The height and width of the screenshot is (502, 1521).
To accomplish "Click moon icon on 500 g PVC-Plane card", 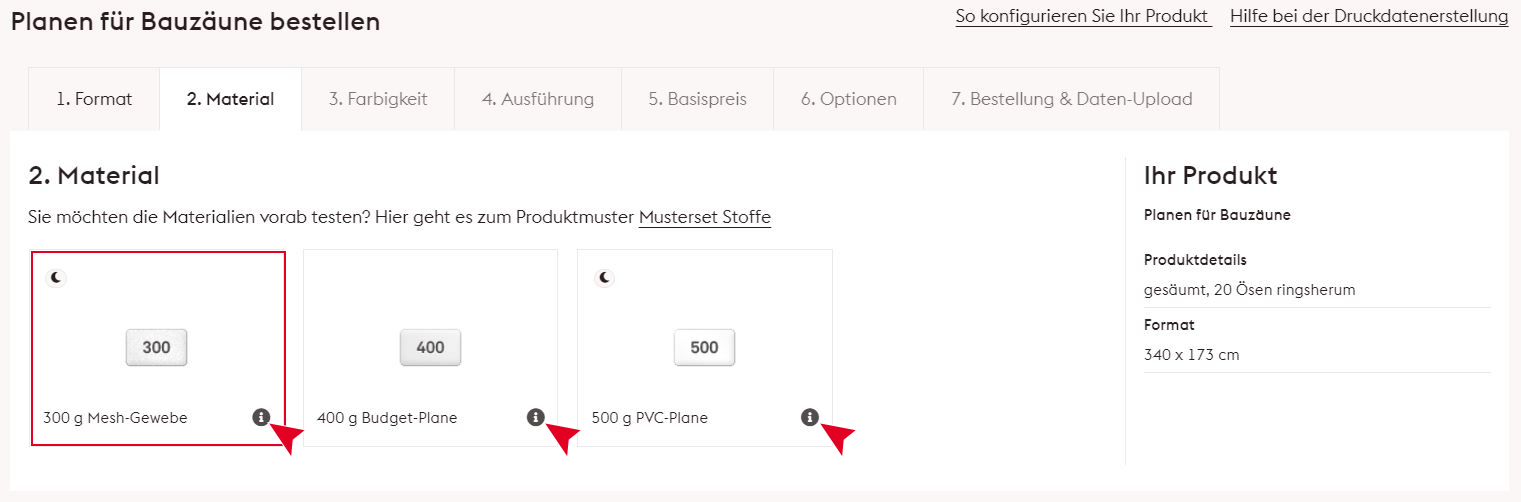I will pos(604,277).
